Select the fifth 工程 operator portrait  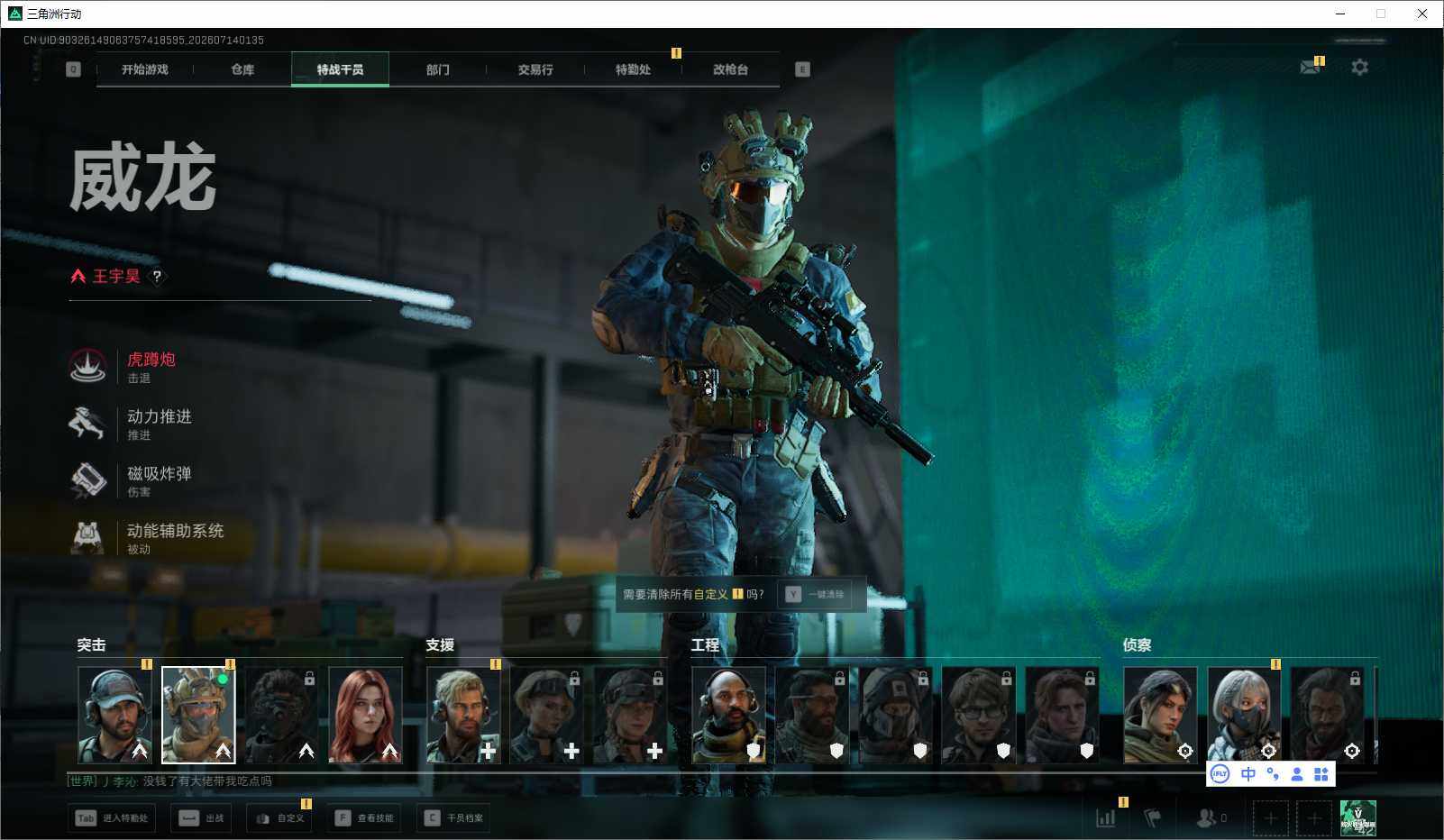[x=1063, y=715]
